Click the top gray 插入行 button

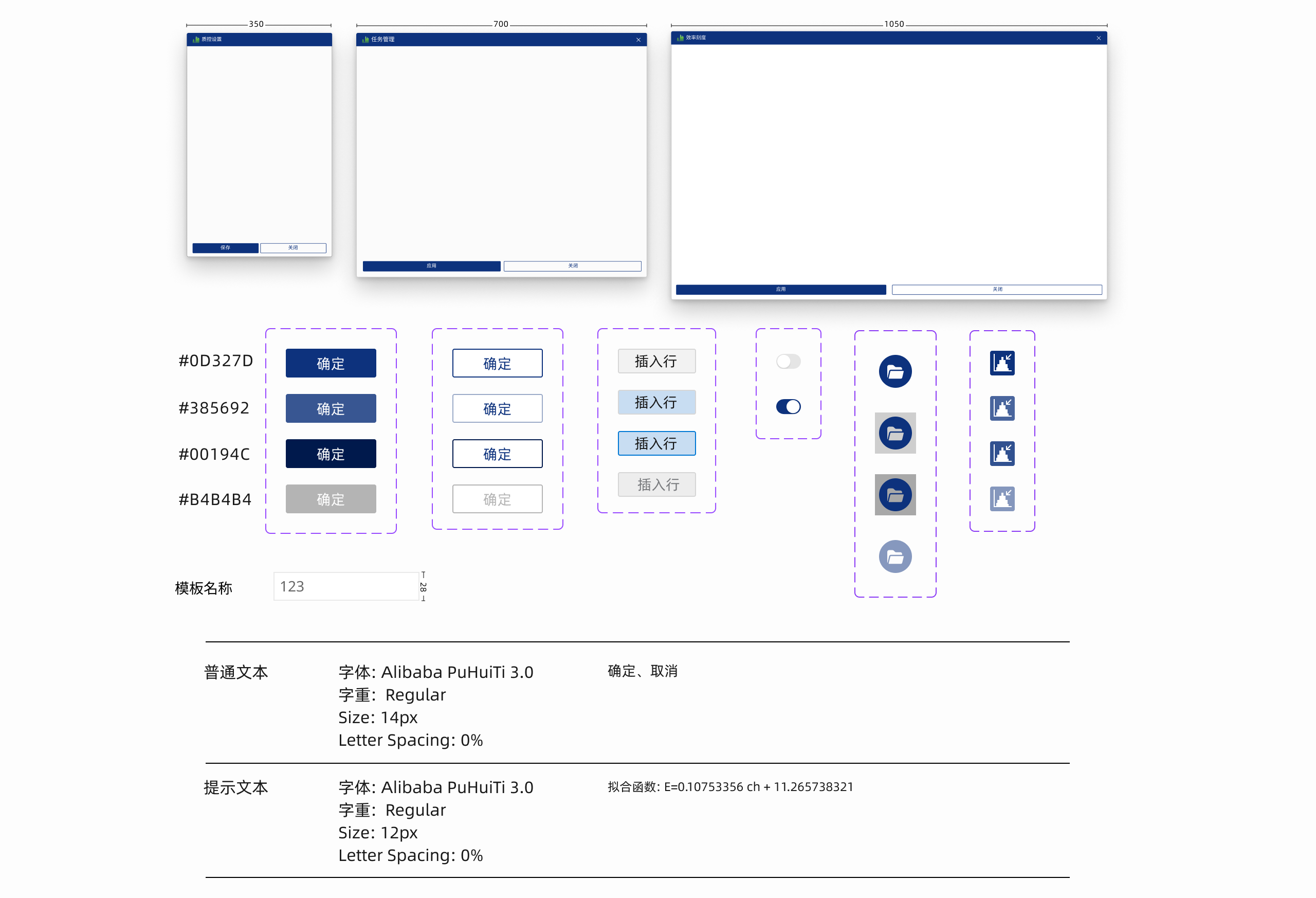coord(656,362)
